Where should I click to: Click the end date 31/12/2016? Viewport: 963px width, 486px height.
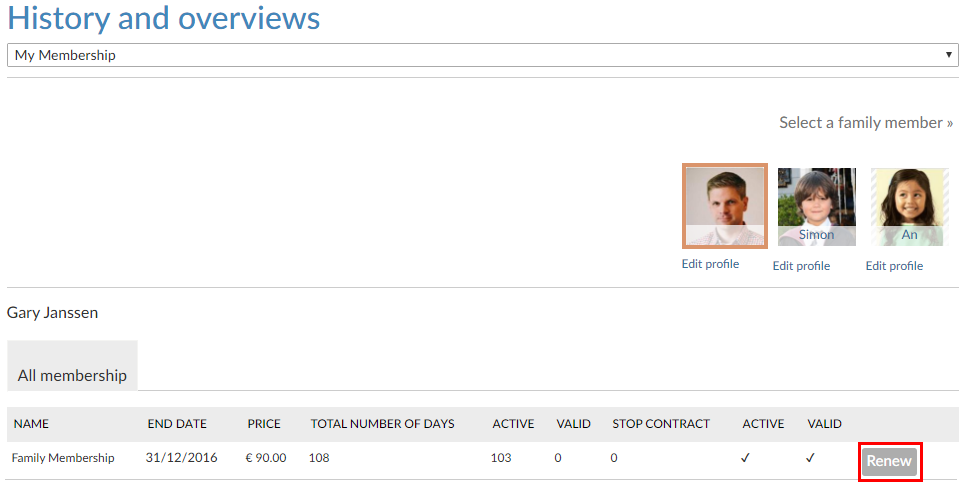[x=181, y=458]
